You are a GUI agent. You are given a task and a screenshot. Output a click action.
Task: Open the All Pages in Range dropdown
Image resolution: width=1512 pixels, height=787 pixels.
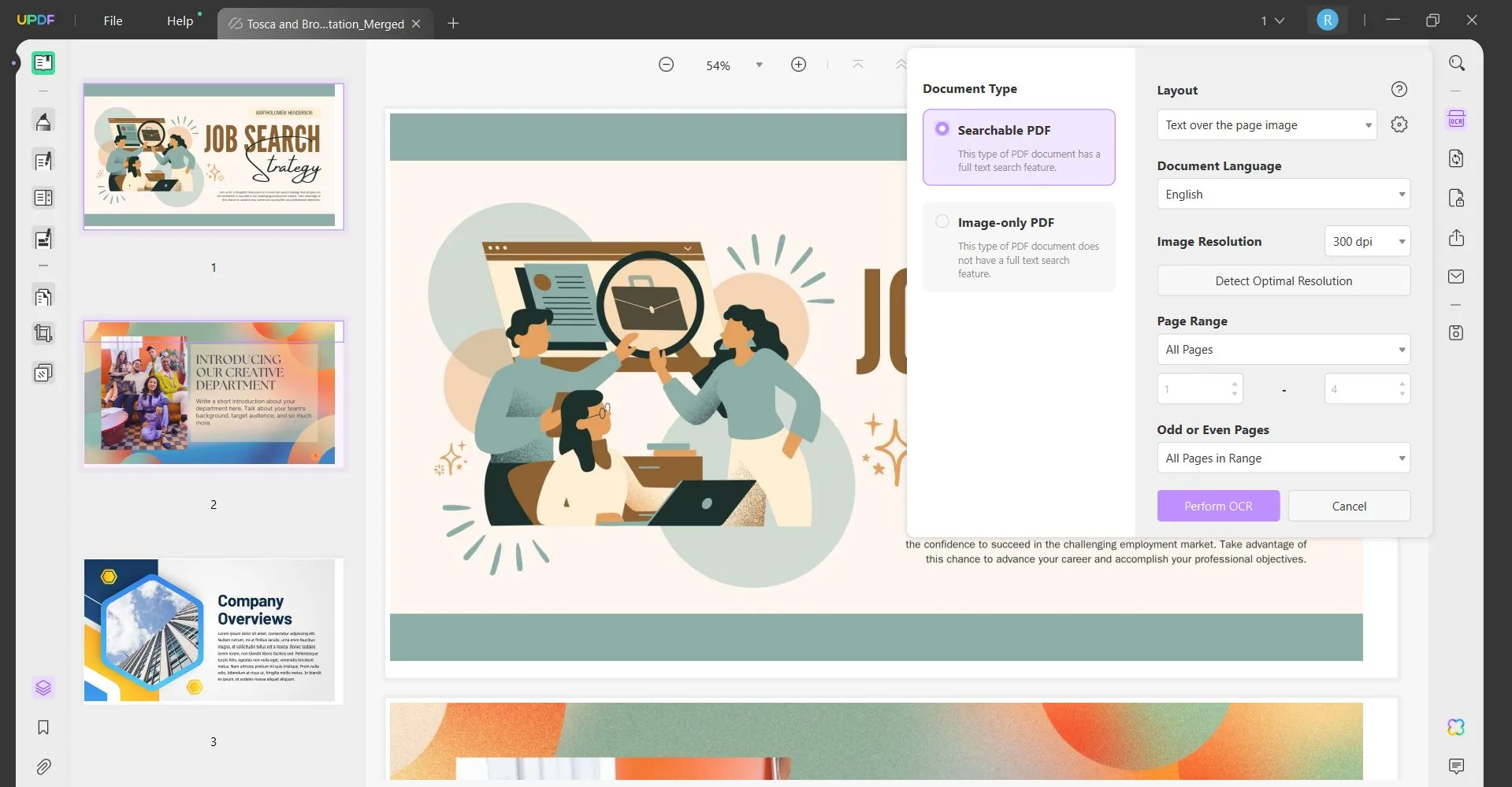1284,458
